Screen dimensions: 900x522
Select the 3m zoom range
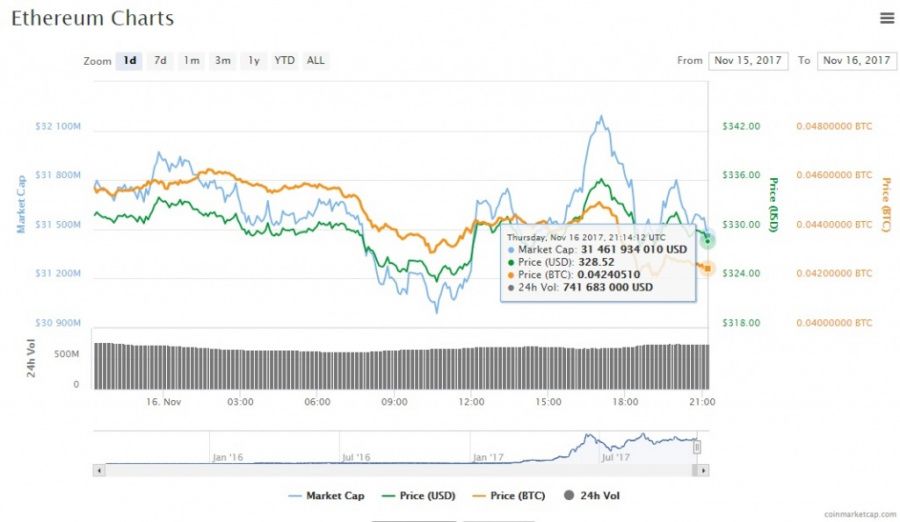click(x=223, y=60)
